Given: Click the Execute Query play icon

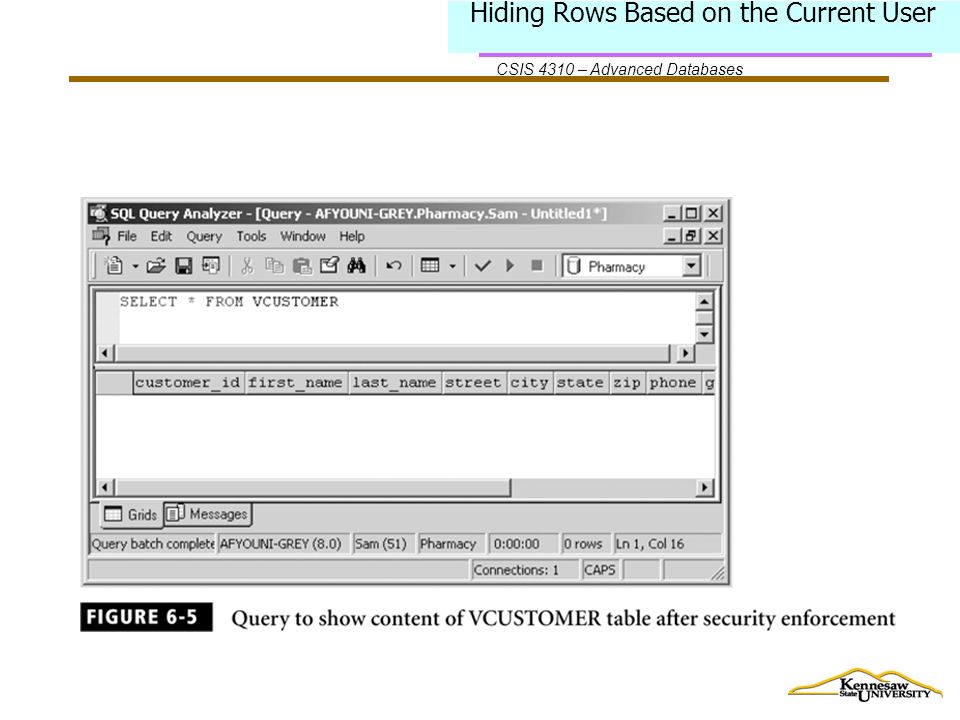Looking at the screenshot, I should tap(509, 266).
